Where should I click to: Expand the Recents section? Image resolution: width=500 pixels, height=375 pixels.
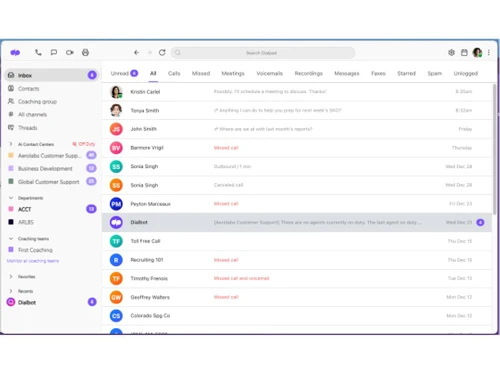[x=11, y=291]
